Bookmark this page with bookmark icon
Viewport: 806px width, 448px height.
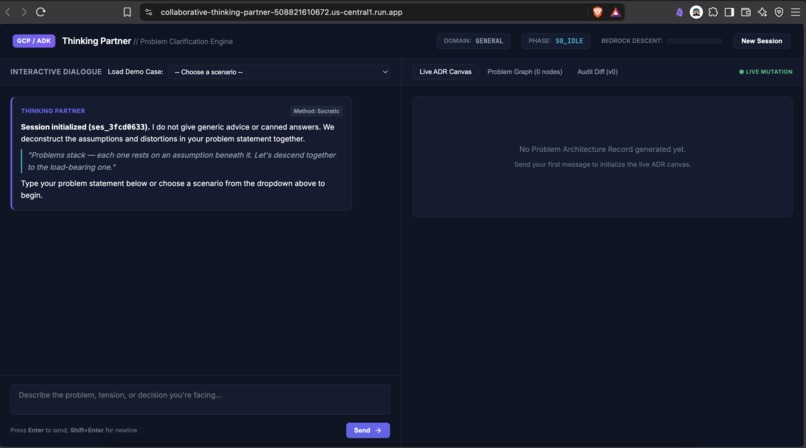pyautogui.click(x=127, y=12)
